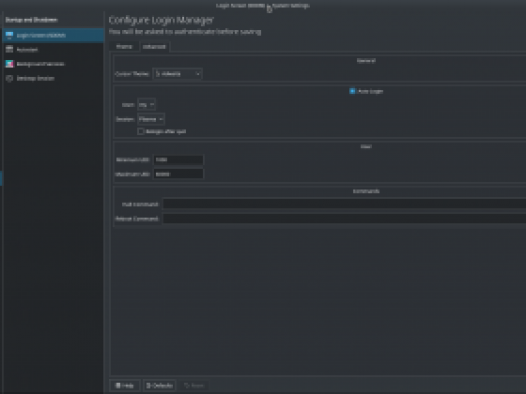Toggle the Auto Login checkbox
This screenshot has height=394, width=526.
(352, 91)
